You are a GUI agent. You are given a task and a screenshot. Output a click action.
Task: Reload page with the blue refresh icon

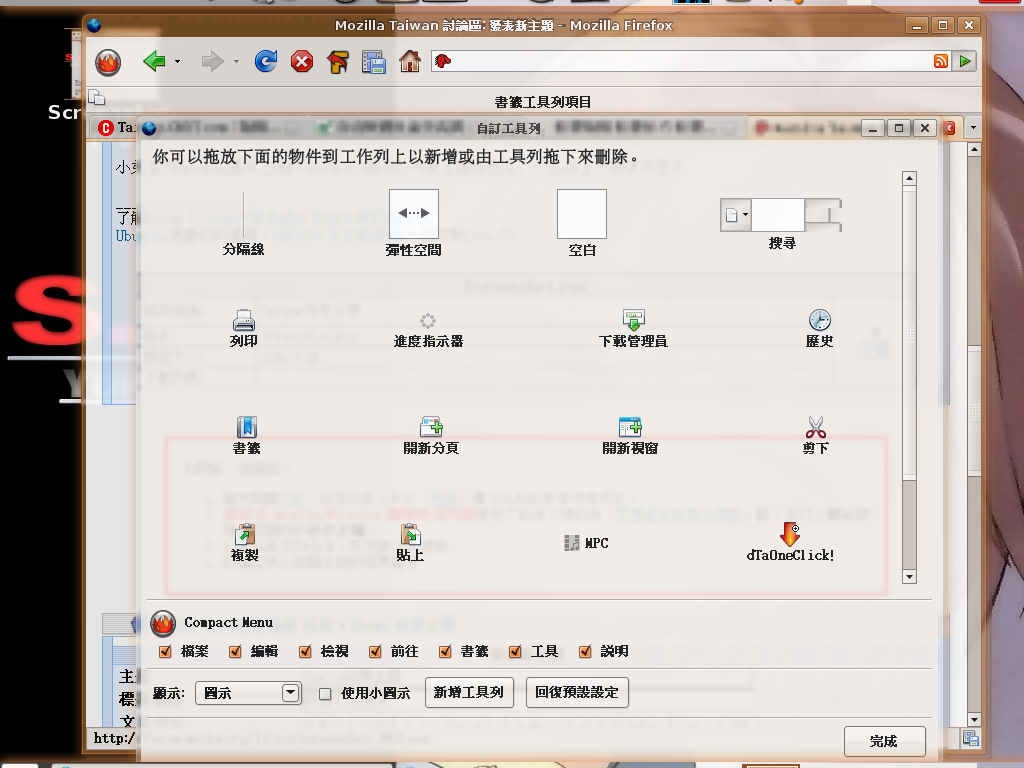266,61
